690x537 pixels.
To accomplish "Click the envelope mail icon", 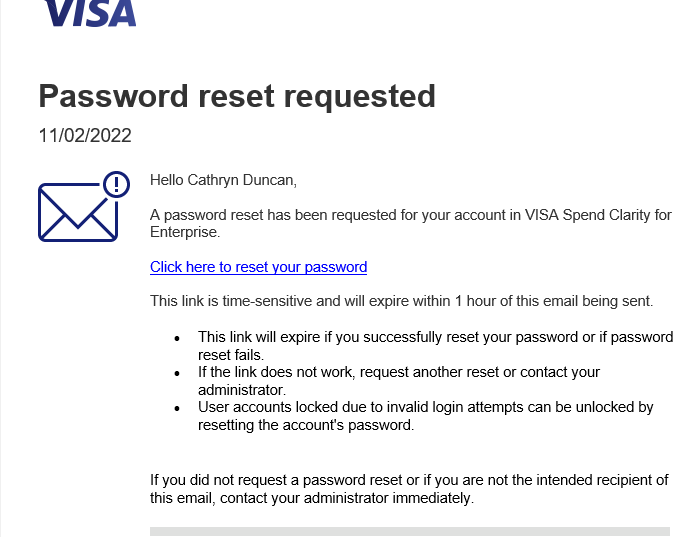I will click(x=78, y=212).
